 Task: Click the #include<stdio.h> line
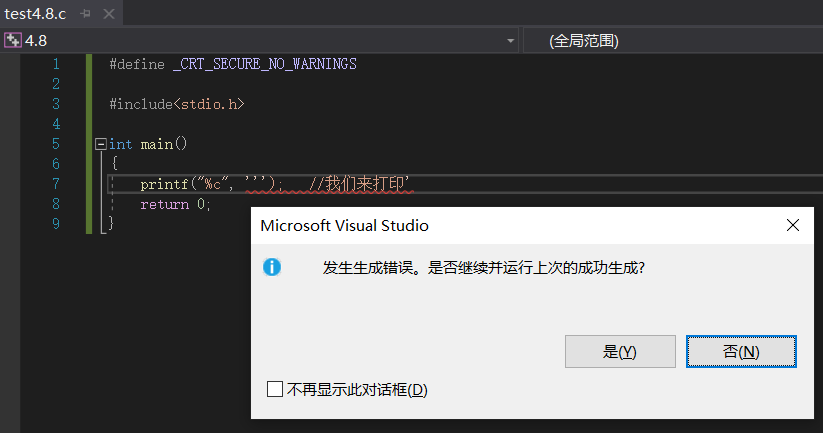click(x=177, y=104)
